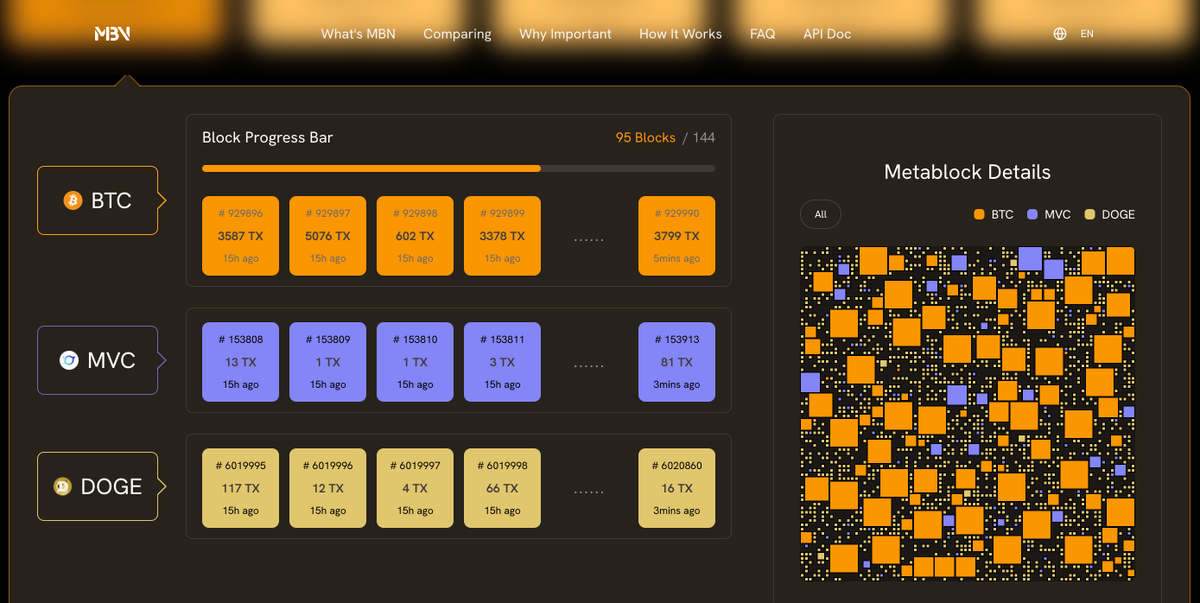Click the DOGE row ellipsis dots
This screenshot has width=1200, height=603.
pos(589,492)
